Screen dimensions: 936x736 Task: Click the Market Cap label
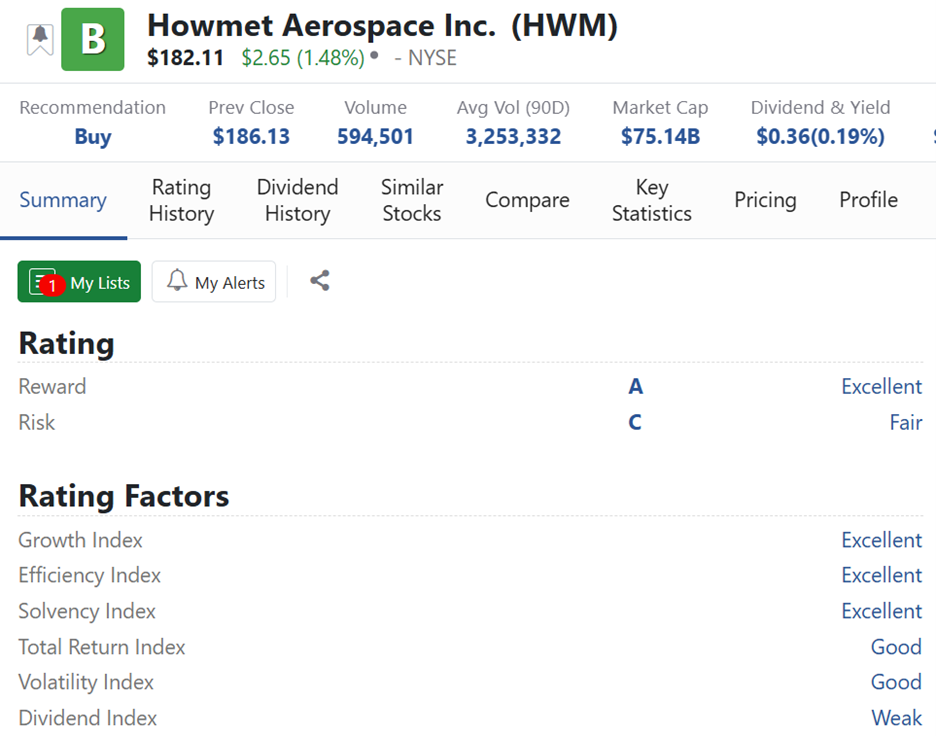pos(660,107)
